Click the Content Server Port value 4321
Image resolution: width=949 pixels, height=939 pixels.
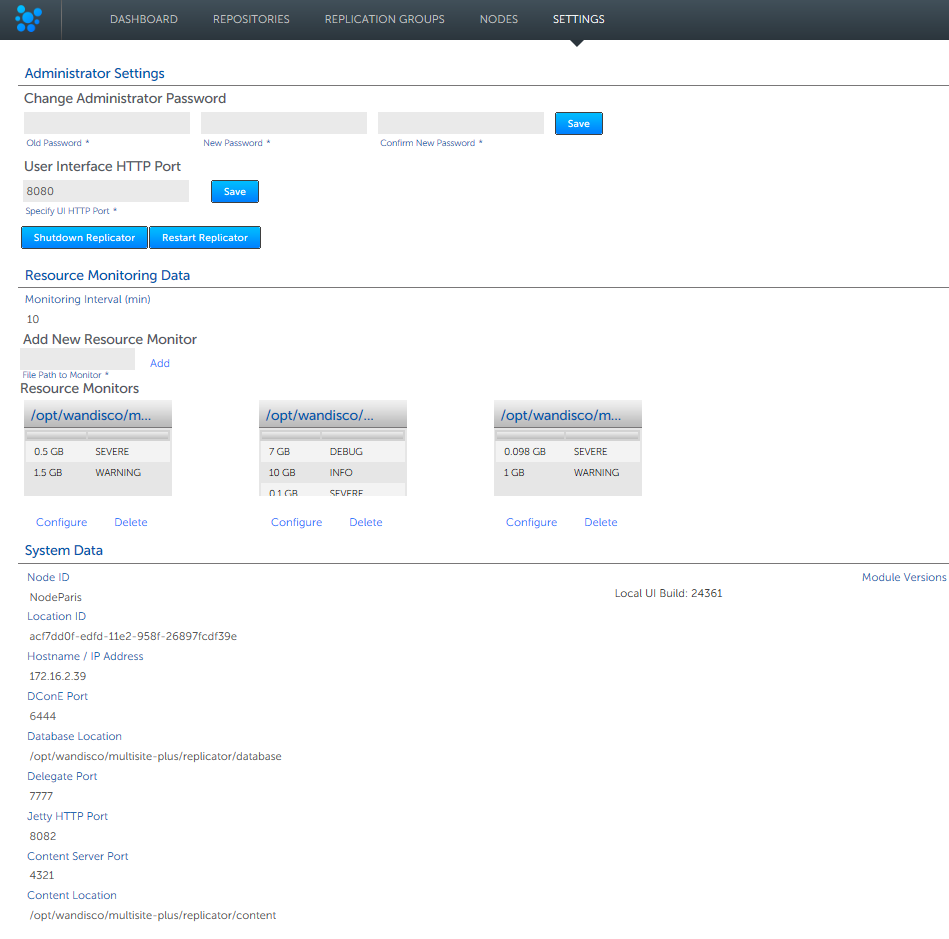42,875
